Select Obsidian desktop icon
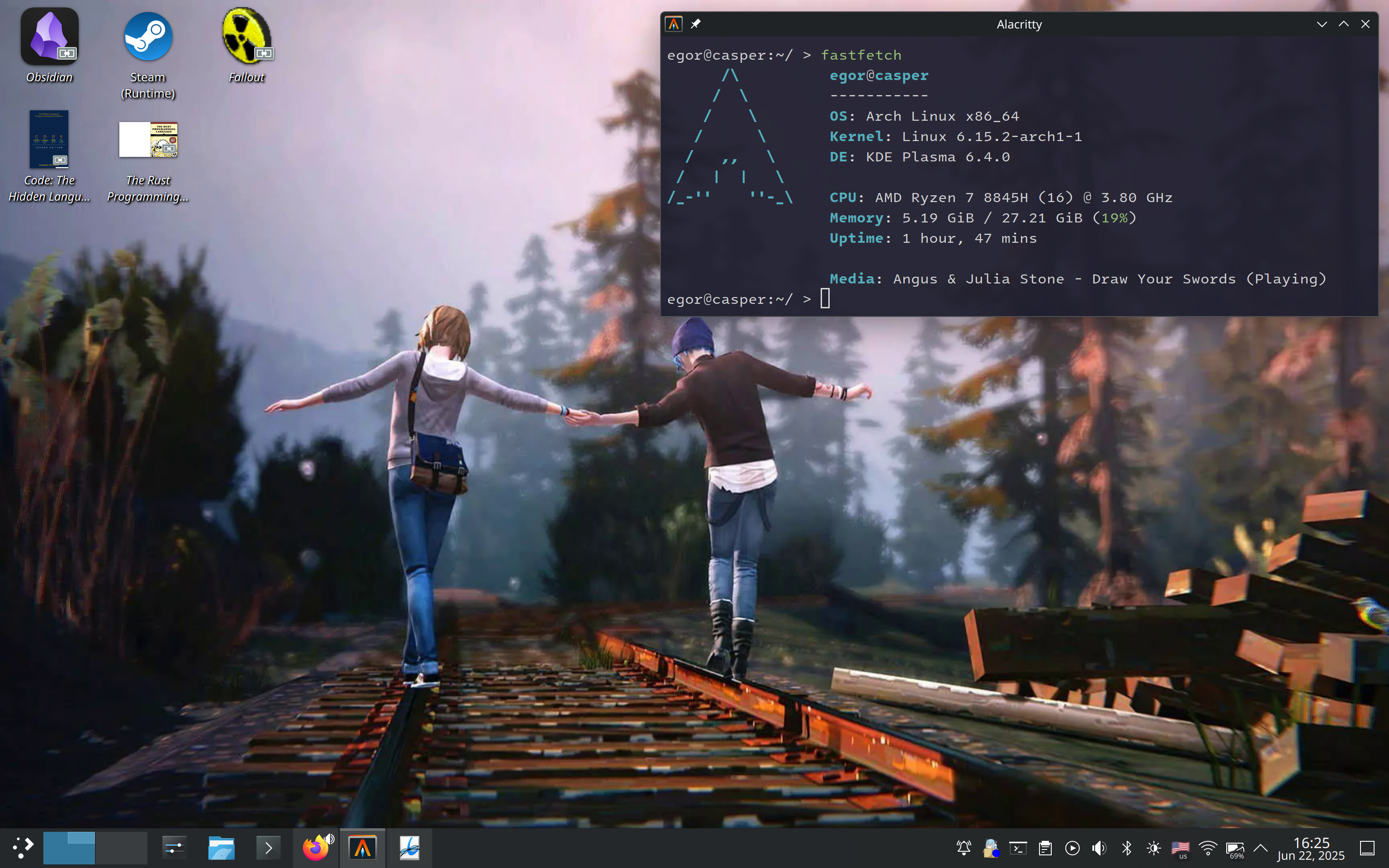 pos(49,46)
